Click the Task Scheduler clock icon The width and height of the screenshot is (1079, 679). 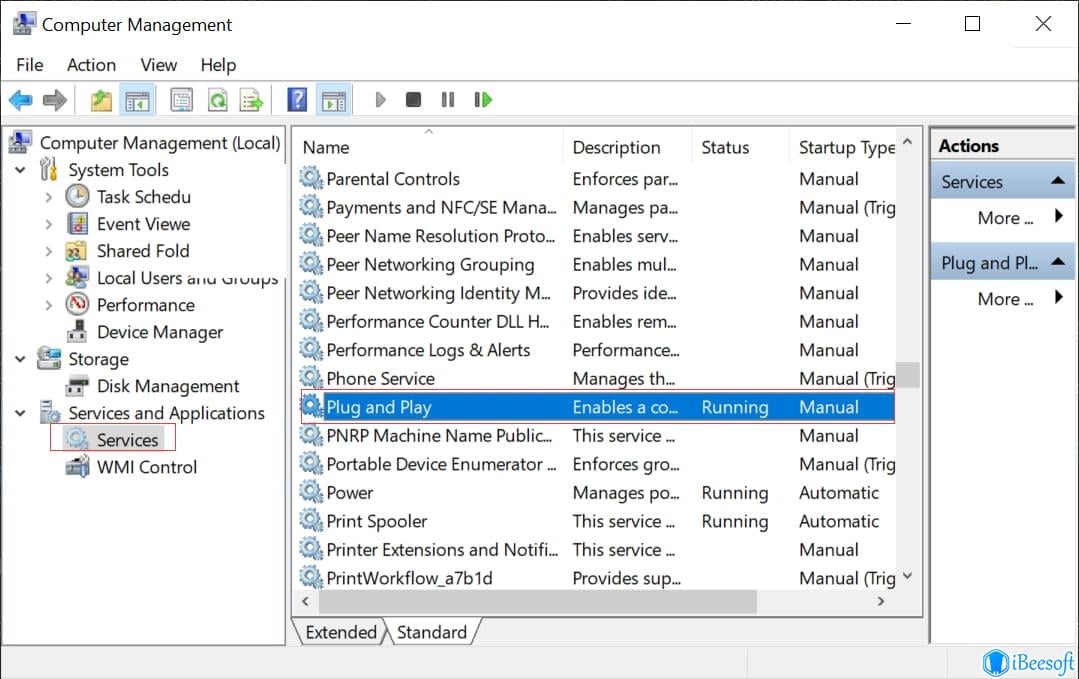click(77, 197)
